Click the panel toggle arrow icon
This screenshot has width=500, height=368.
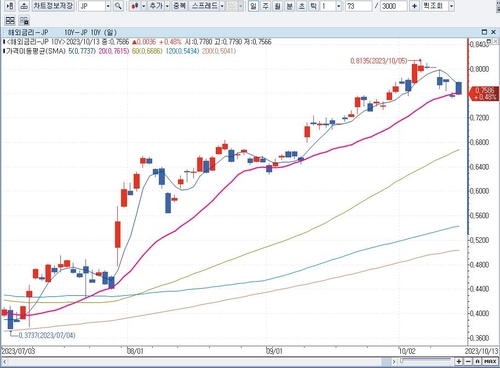10,6
